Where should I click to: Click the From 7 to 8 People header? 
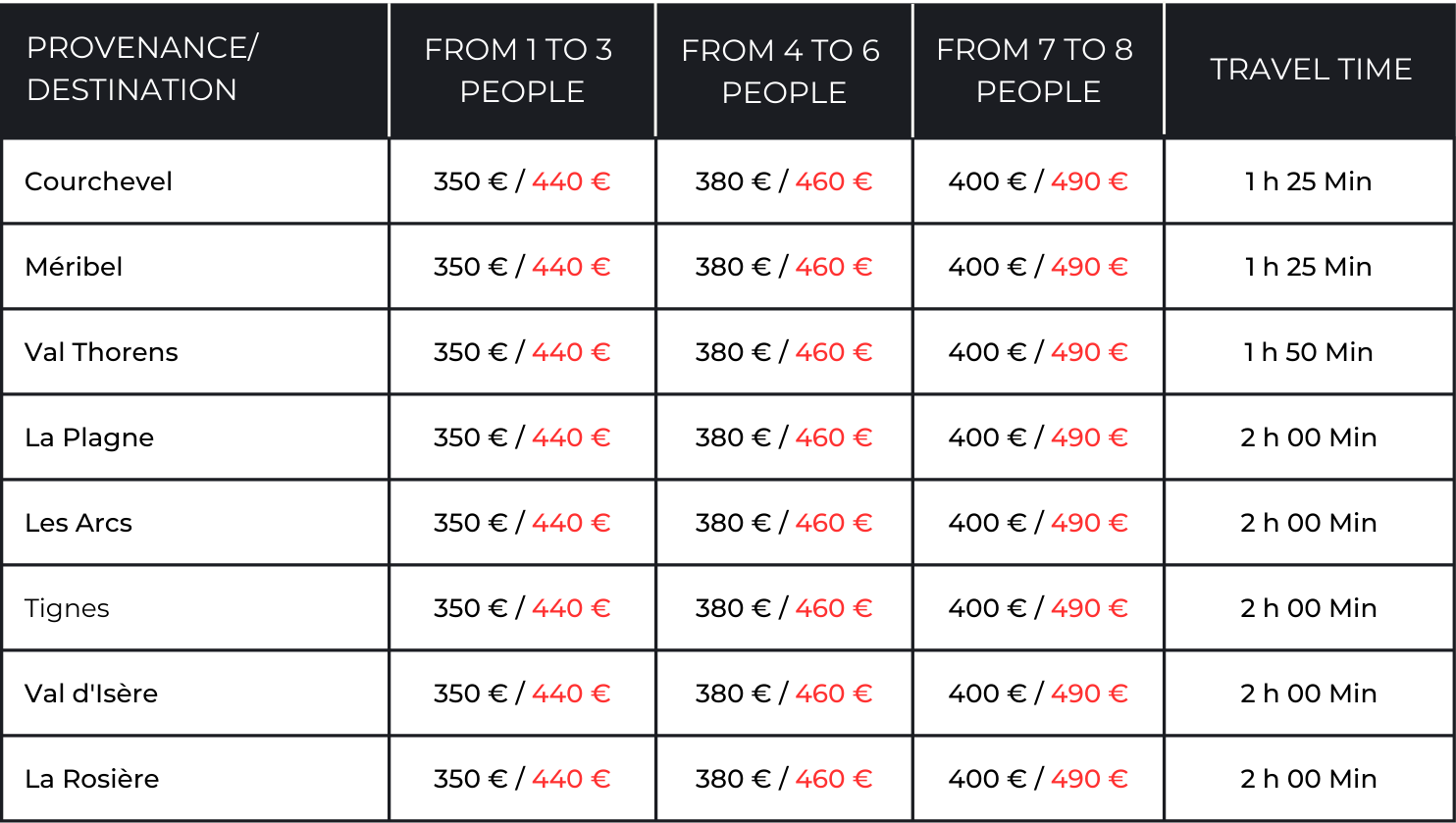pyautogui.click(x=1037, y=70)
